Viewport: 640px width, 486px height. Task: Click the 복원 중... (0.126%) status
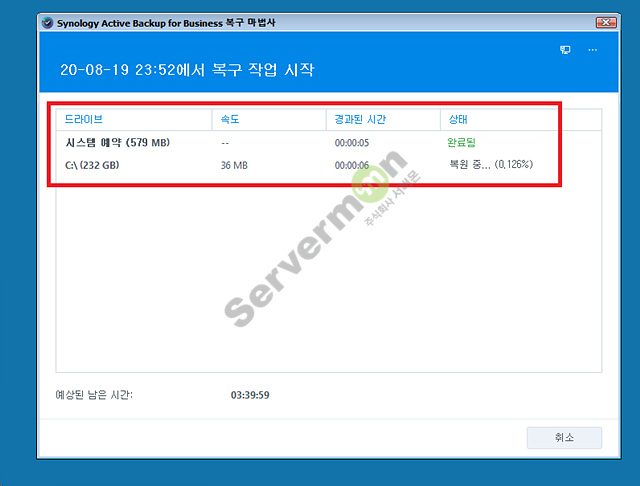pos(491,164)
